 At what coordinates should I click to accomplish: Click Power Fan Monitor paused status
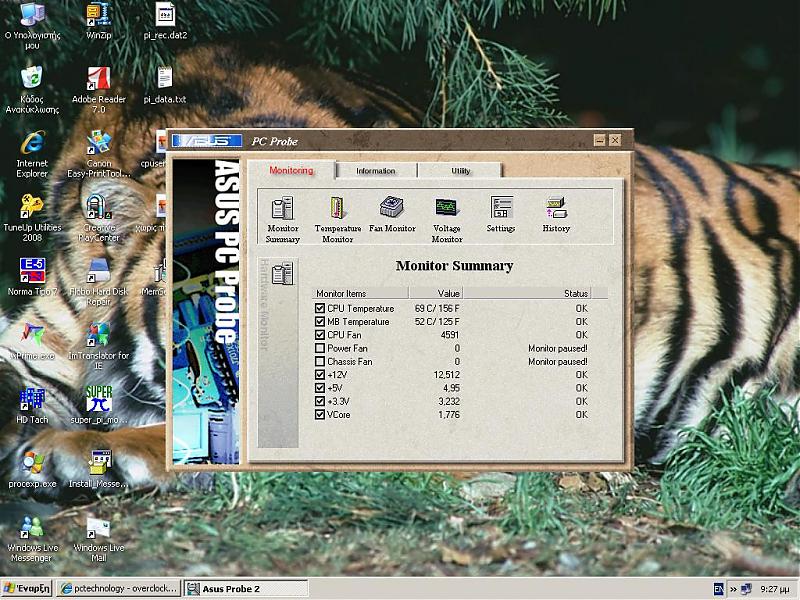pyautogui.click(x=558, y=348)
